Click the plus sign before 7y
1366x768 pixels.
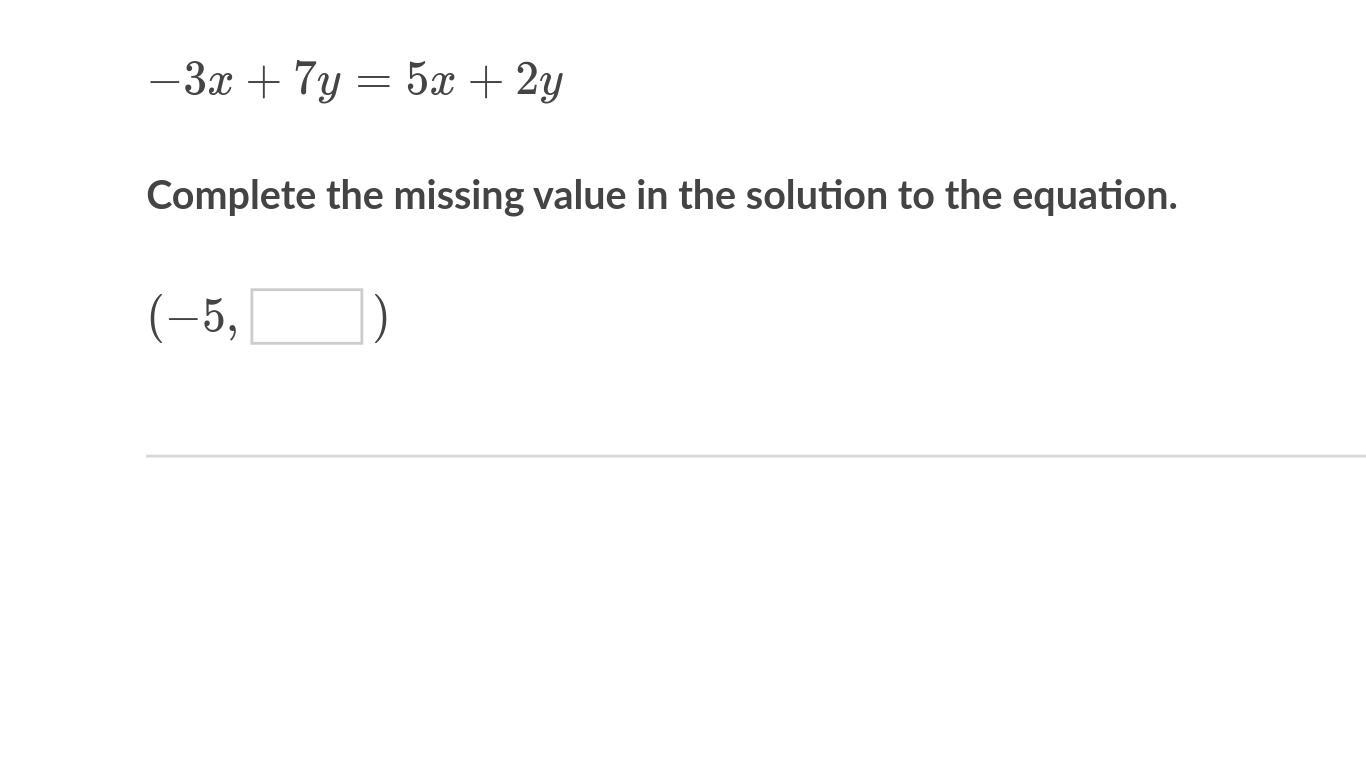tap(262, 81)
